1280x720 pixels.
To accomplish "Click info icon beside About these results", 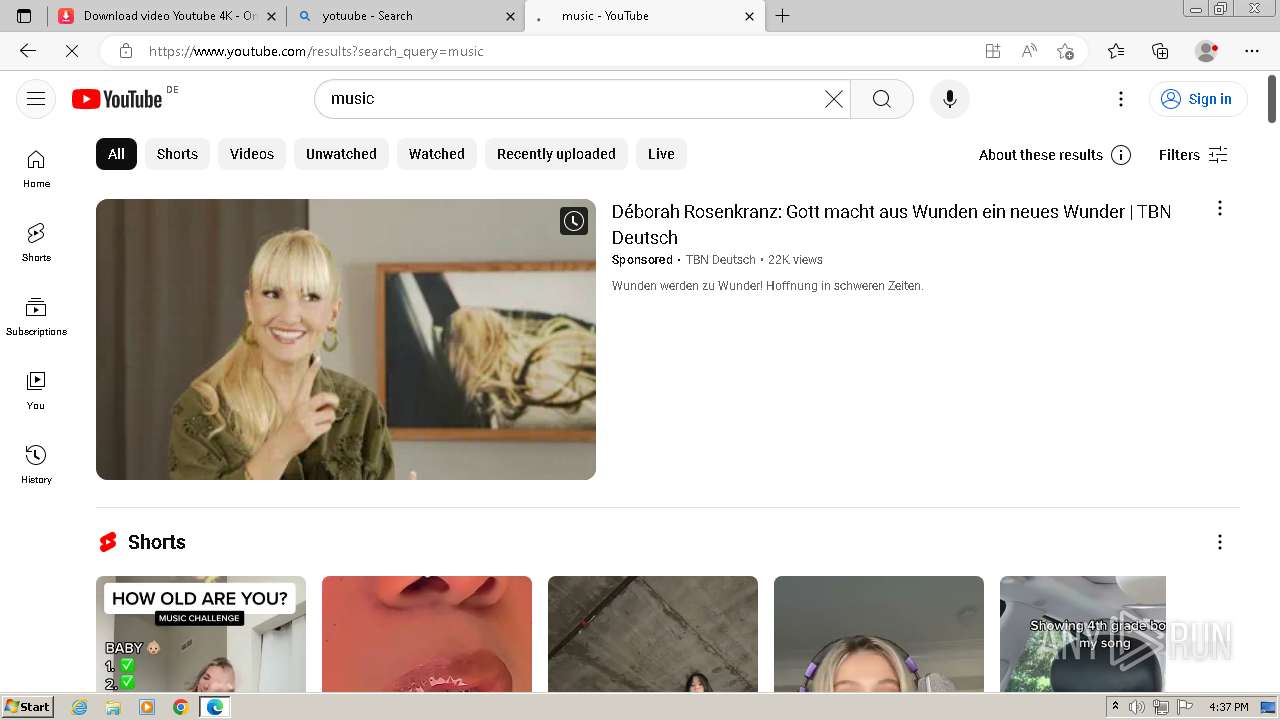I will [x=1121, y=155].
